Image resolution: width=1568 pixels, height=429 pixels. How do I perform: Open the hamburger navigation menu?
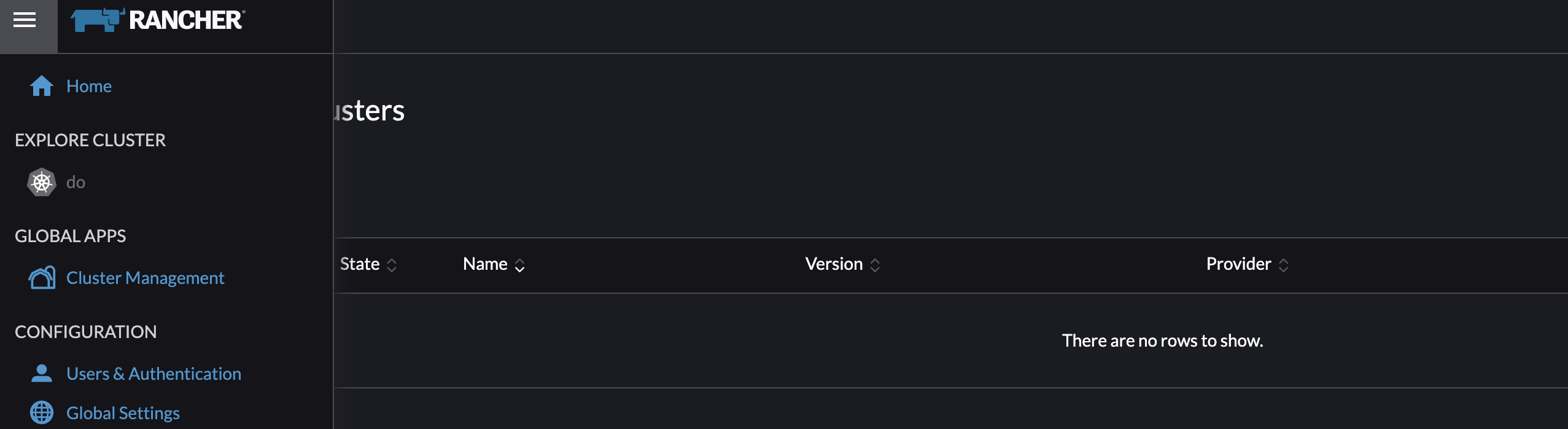click(x=24, y=20)
